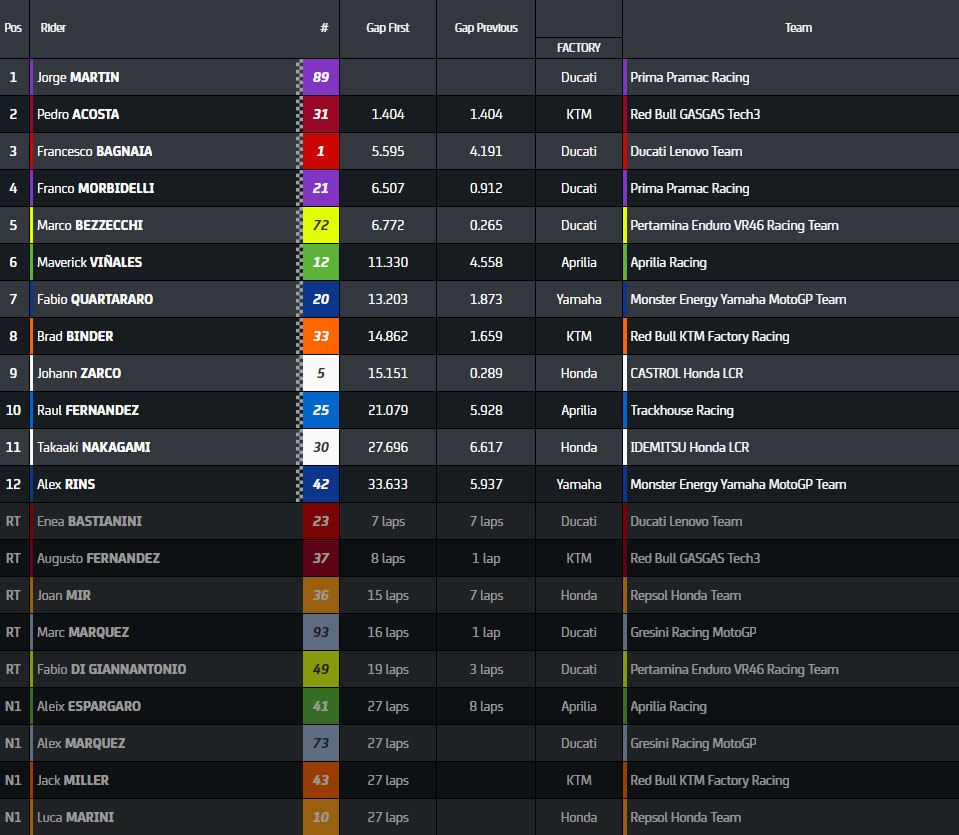The image size is (959, 835).
Task: Click the Trackhouse Racing team name
Action: pos(681,410)
